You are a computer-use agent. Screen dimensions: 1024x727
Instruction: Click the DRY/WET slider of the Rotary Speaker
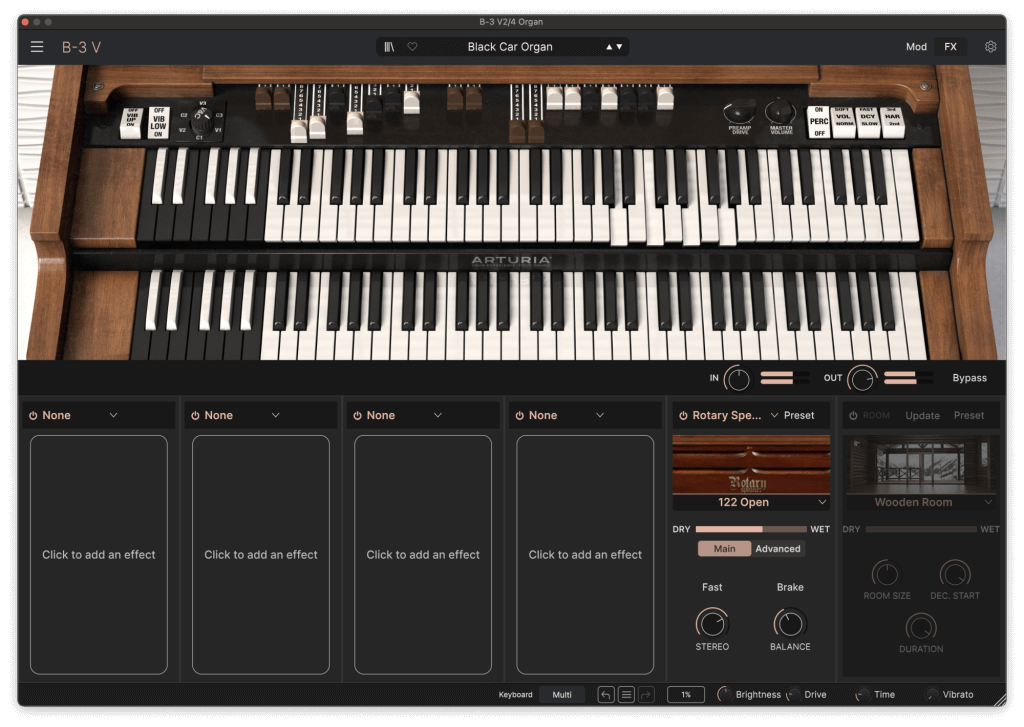(x=750, y=527)
